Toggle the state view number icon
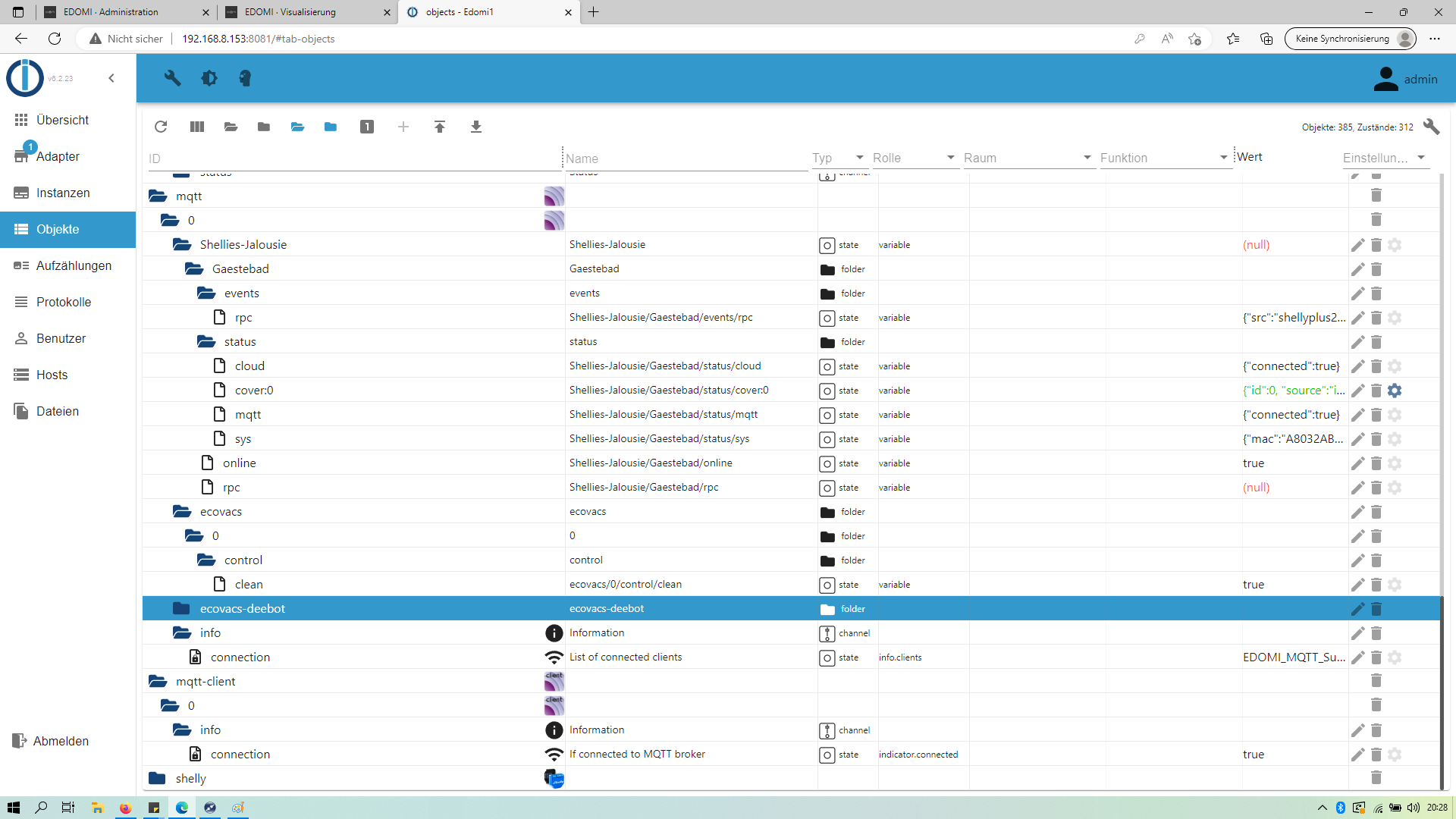 click(367, 127)
